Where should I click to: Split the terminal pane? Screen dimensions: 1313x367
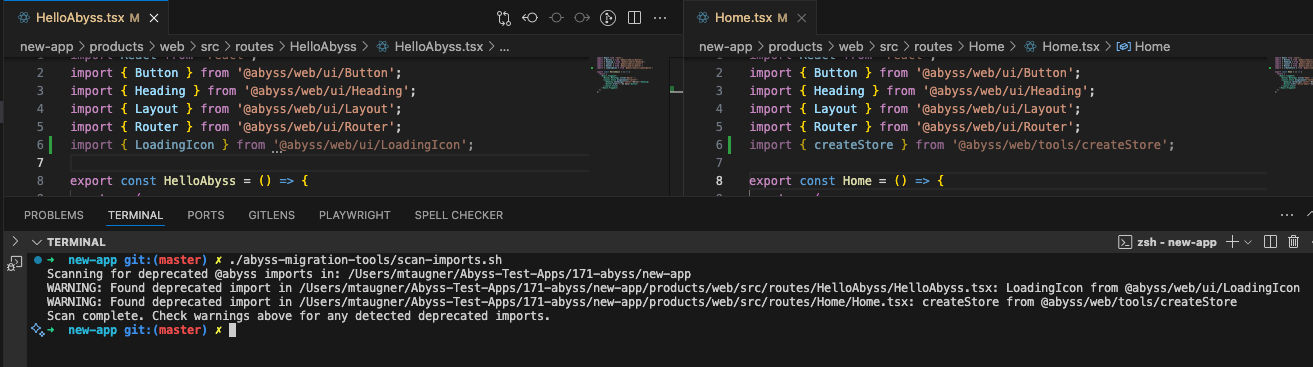1270,242
